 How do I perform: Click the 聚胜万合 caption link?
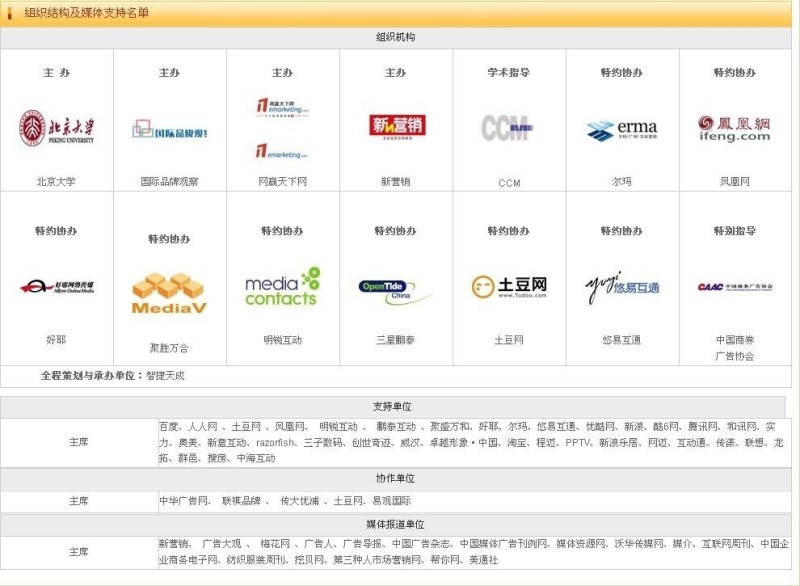(x=169, y=348)
